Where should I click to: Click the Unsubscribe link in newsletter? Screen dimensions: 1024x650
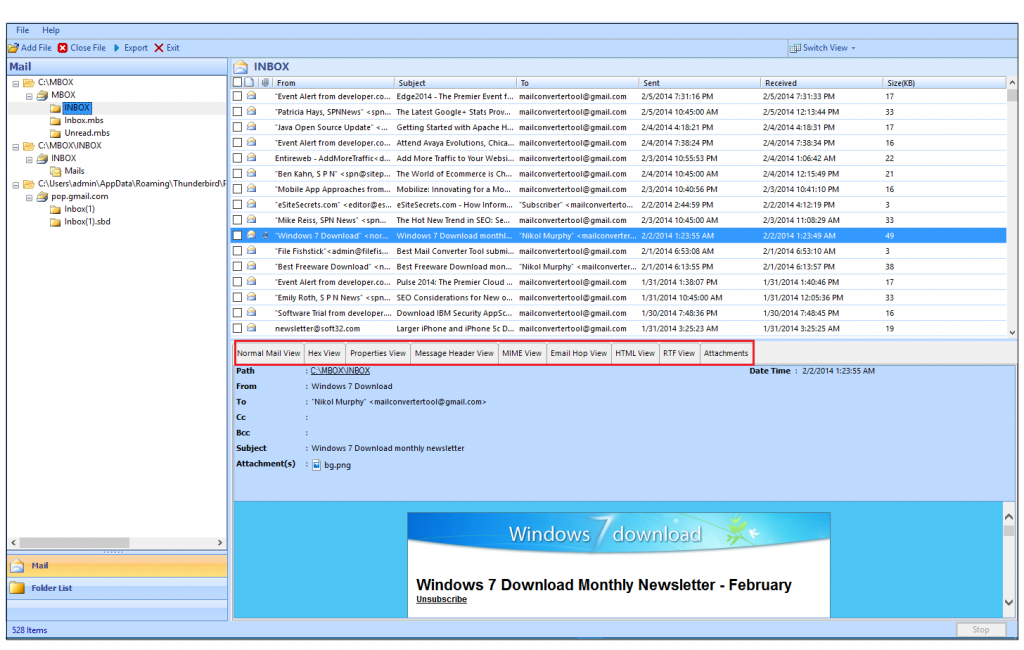(441, 600)
